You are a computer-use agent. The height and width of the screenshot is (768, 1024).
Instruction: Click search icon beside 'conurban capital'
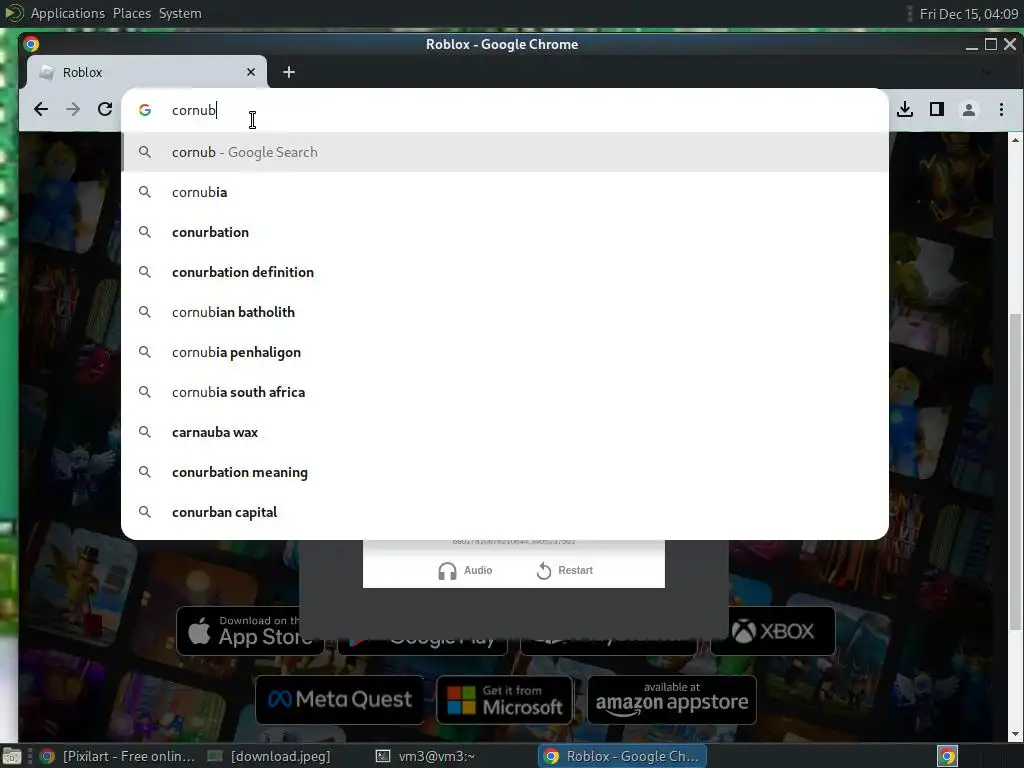pyautogui.click(x=145, y=512)
